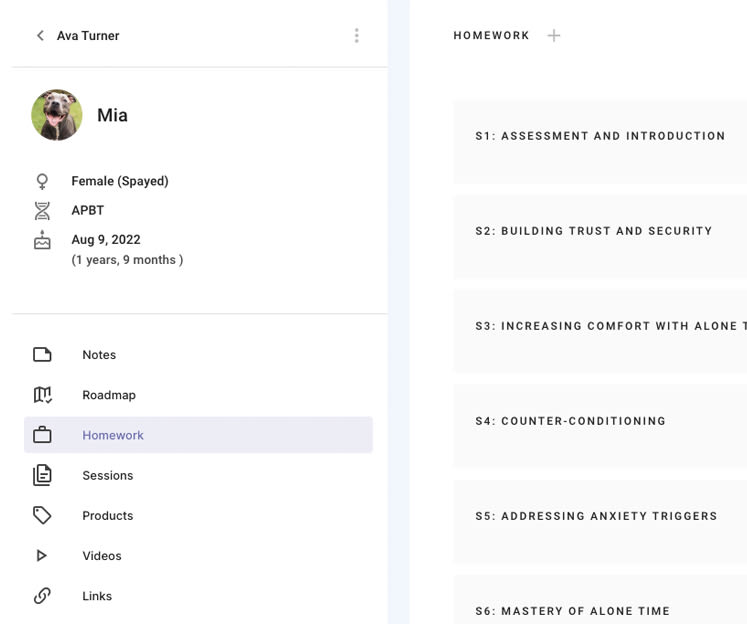Viewport: 747px width, 624px height.
Task: Select the Homework menu item
Action: (x=198, y=435)
